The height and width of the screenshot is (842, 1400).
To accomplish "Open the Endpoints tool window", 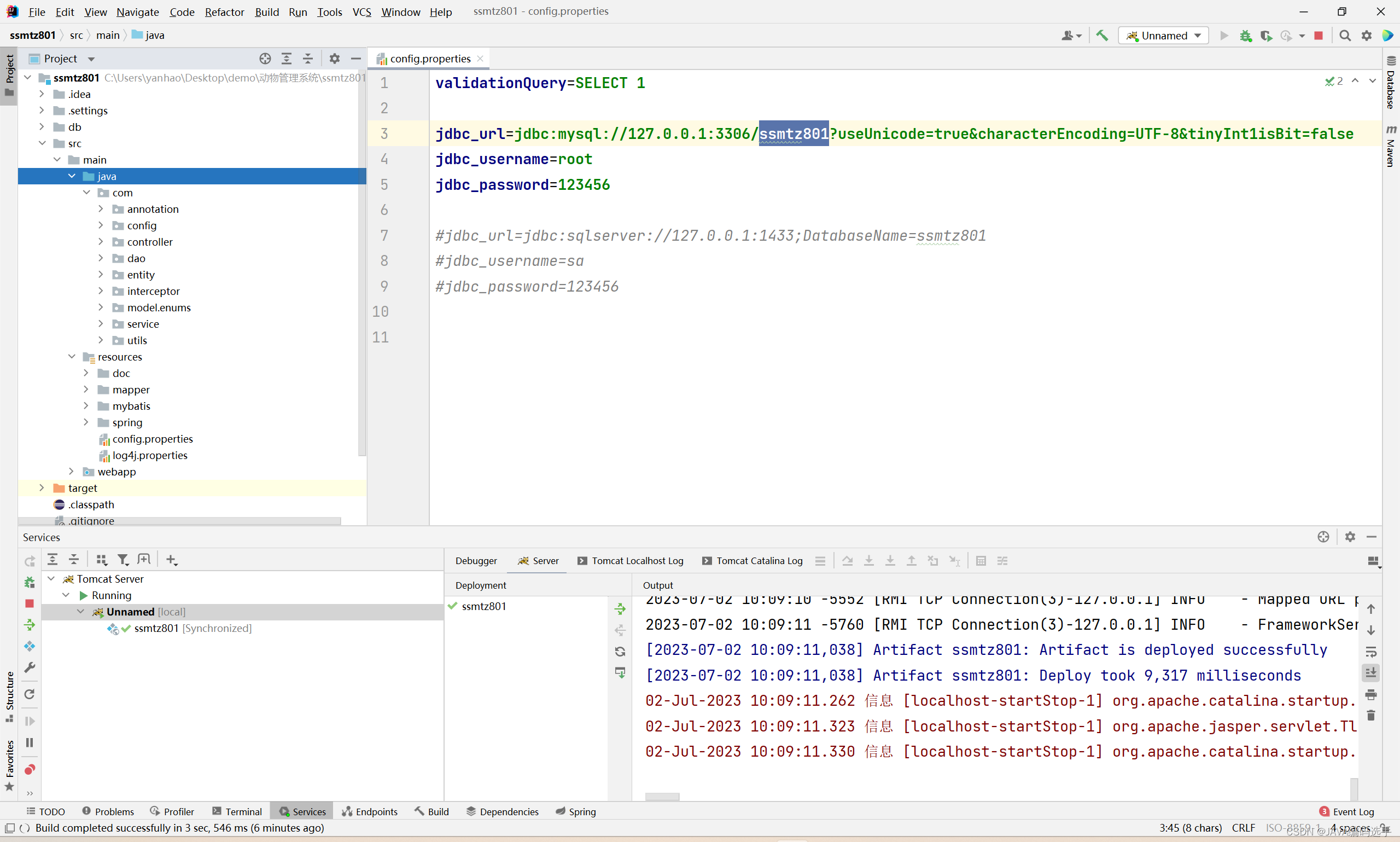I will (x=370, y=811).
